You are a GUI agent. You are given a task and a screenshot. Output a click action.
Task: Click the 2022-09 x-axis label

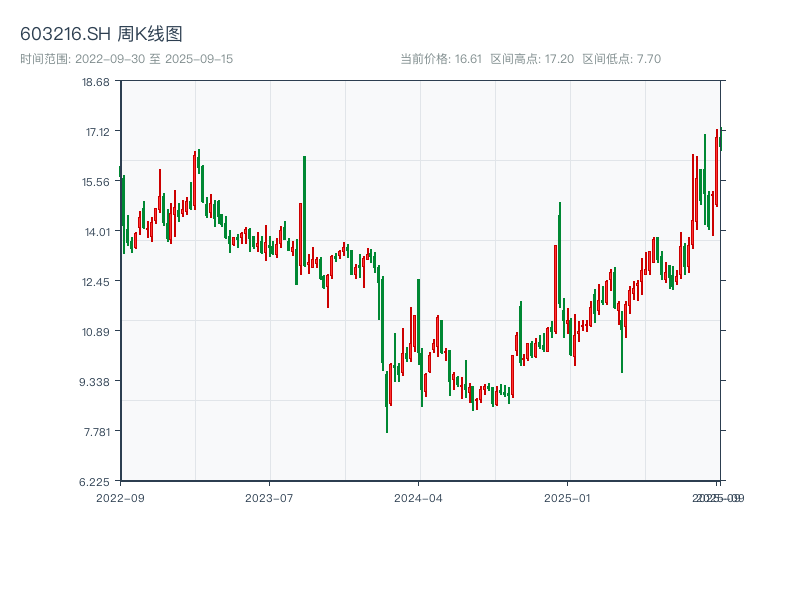[120, 498]
